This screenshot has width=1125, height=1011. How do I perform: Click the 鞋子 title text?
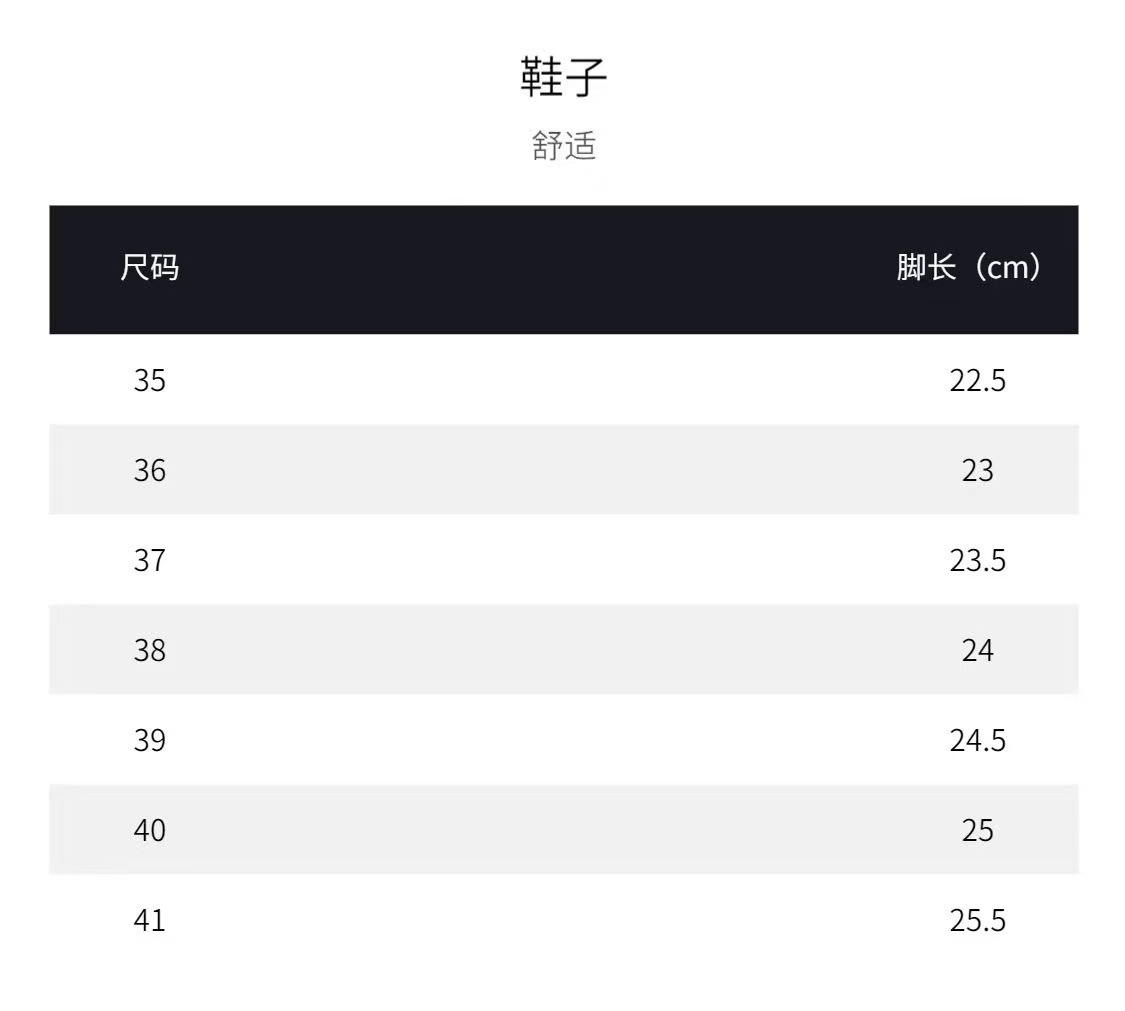tap(563, 77)
